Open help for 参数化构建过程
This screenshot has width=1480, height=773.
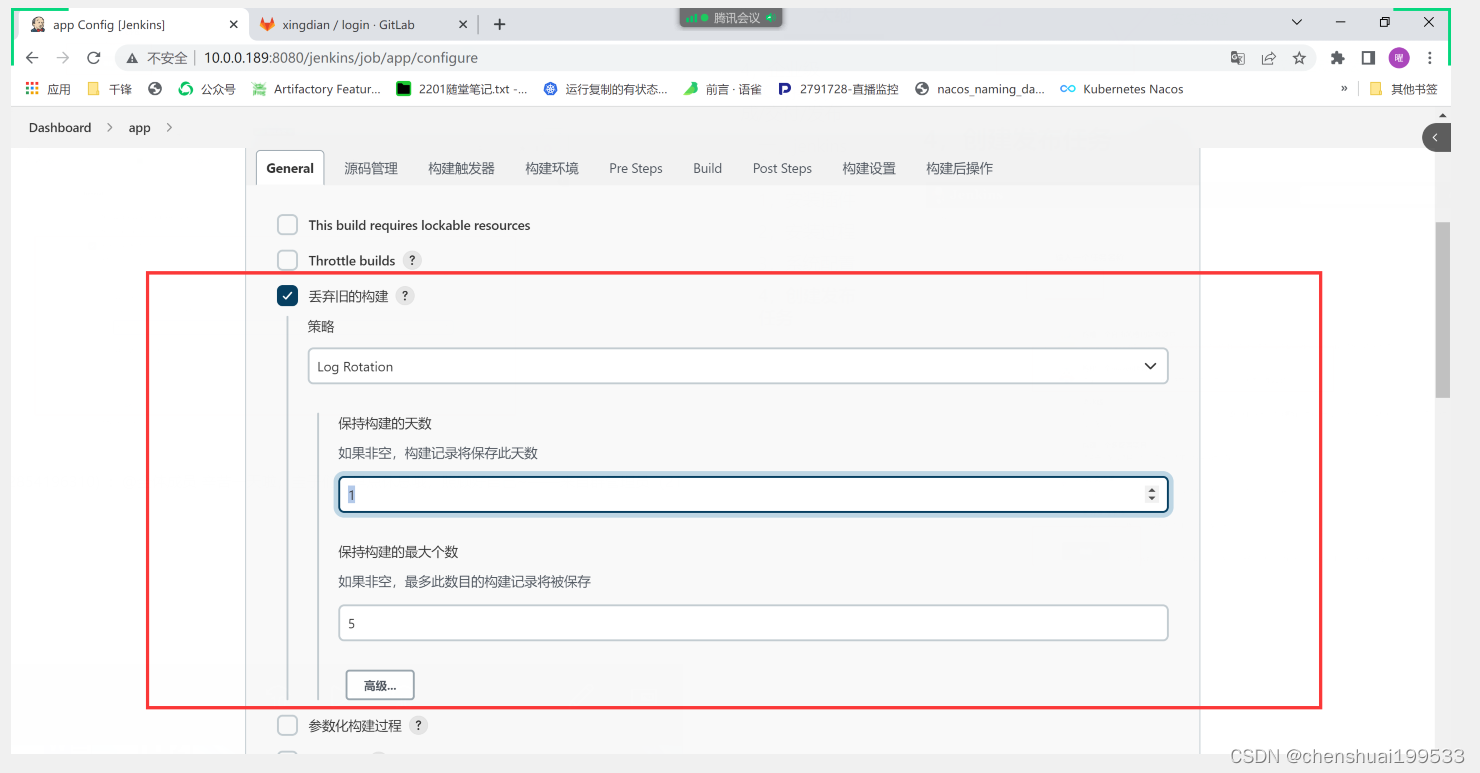[x=418, y=725]
